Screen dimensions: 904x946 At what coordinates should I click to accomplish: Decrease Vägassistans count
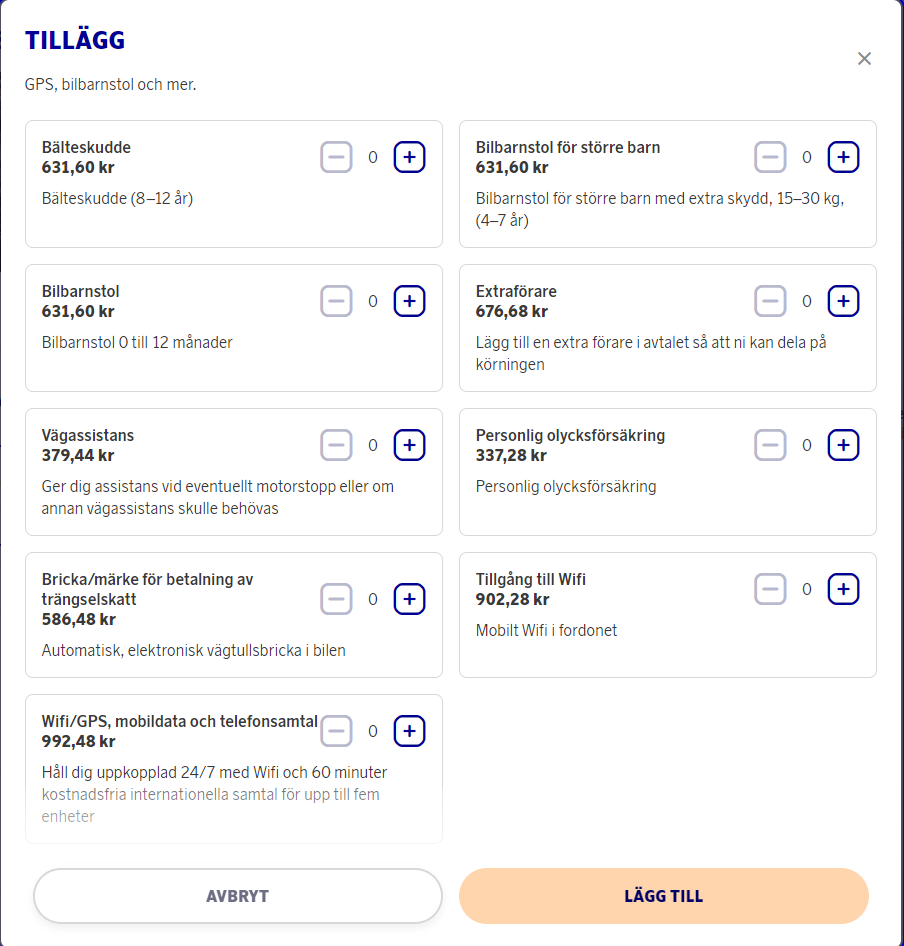(x=337, y=445)
